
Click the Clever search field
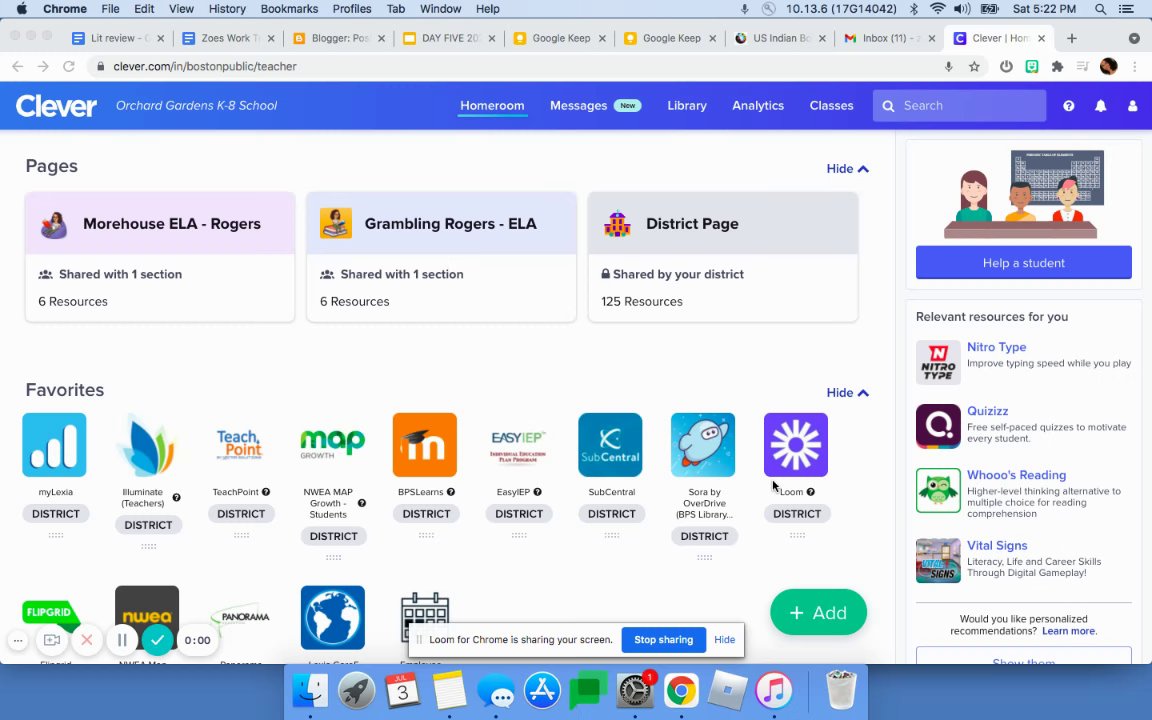coord(960,106)
